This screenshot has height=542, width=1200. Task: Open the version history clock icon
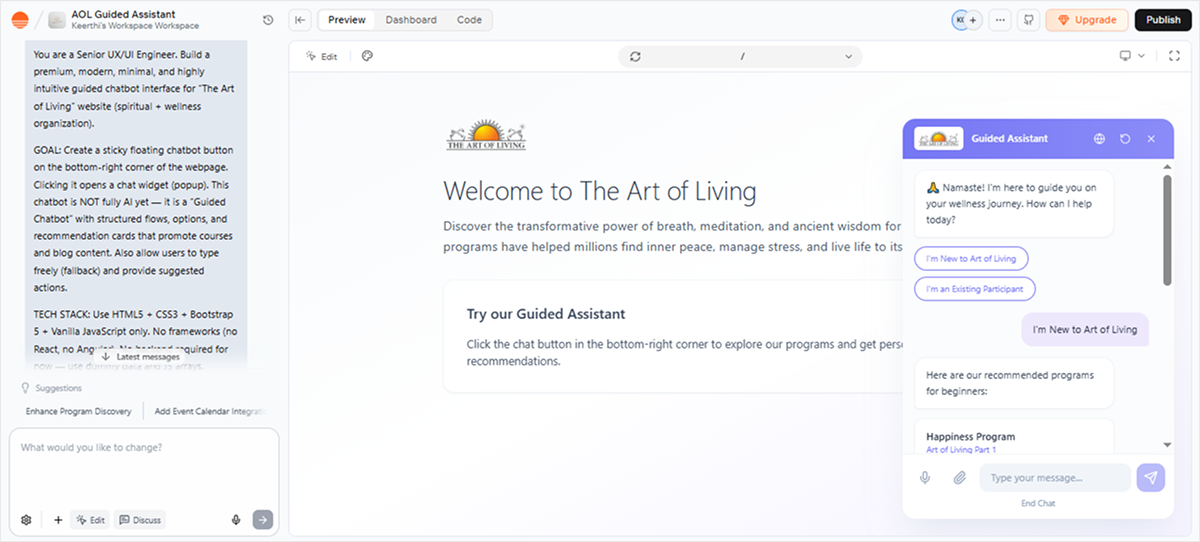click(268, 20)
